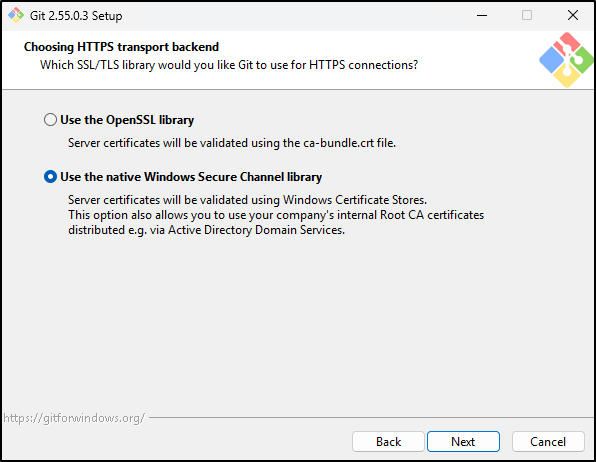The height and width of the screenshot is (462, 596).
Task: Click the 'Git 2.55.0.3 Setup' title text
Action: pyautogui.click(x=76, y=16)
